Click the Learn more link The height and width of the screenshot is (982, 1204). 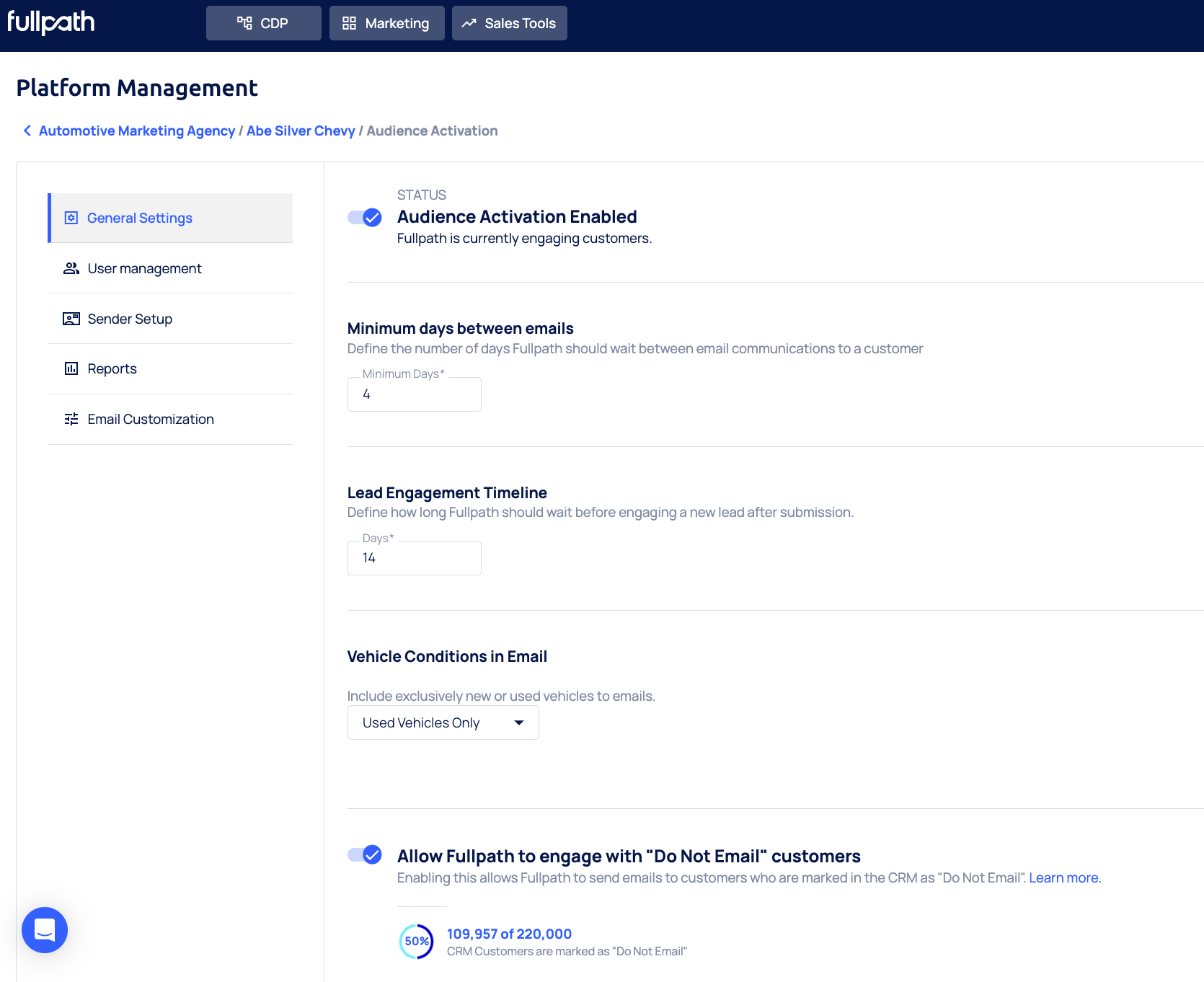(1063, 877)
